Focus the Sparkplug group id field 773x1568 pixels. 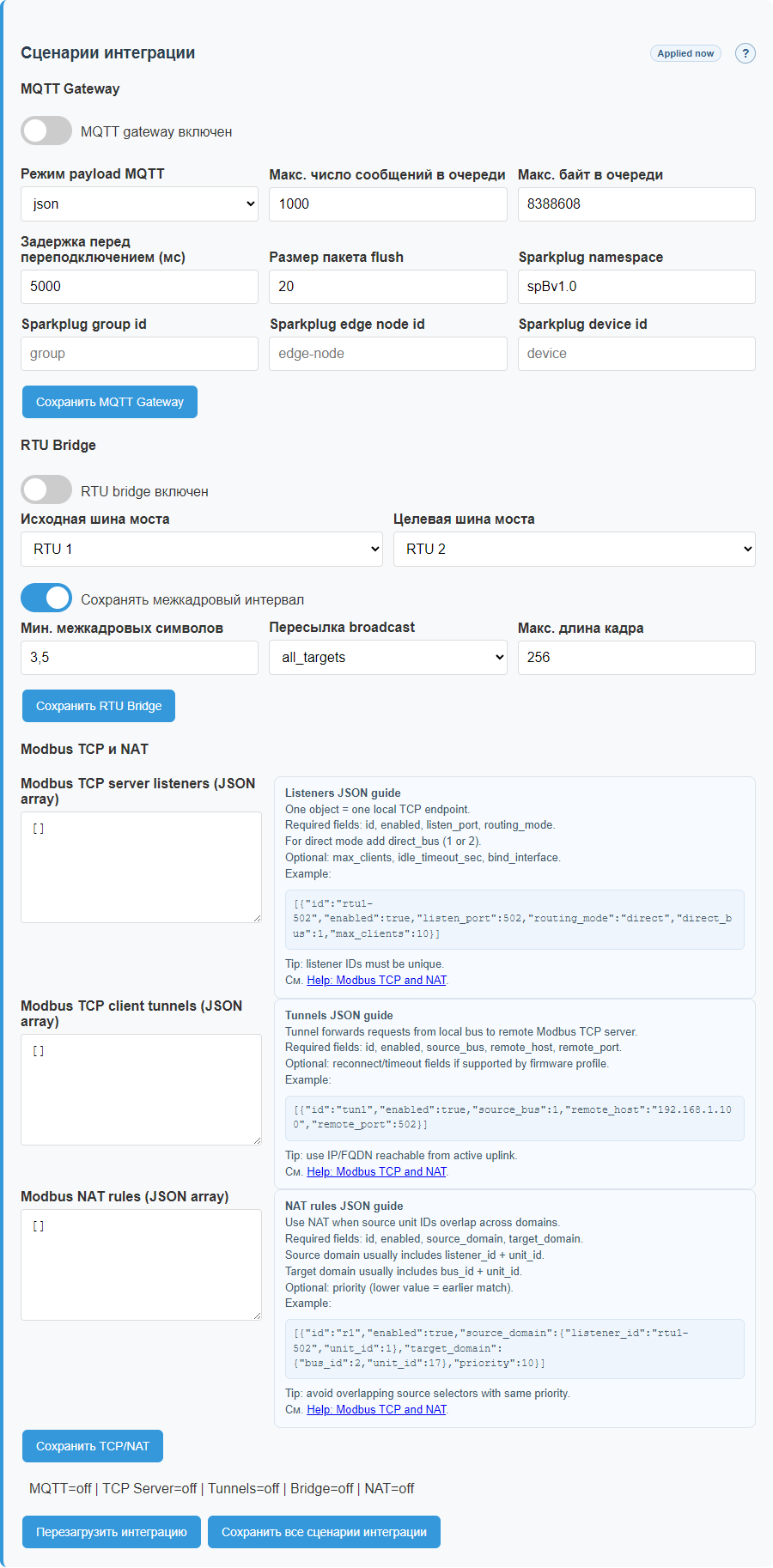coord(139,354)
